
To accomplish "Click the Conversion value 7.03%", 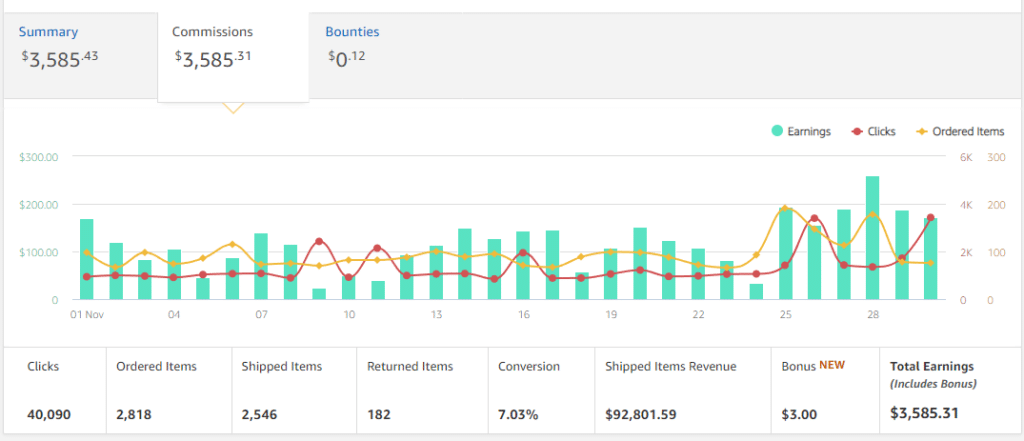I will [x=518, y=414].
